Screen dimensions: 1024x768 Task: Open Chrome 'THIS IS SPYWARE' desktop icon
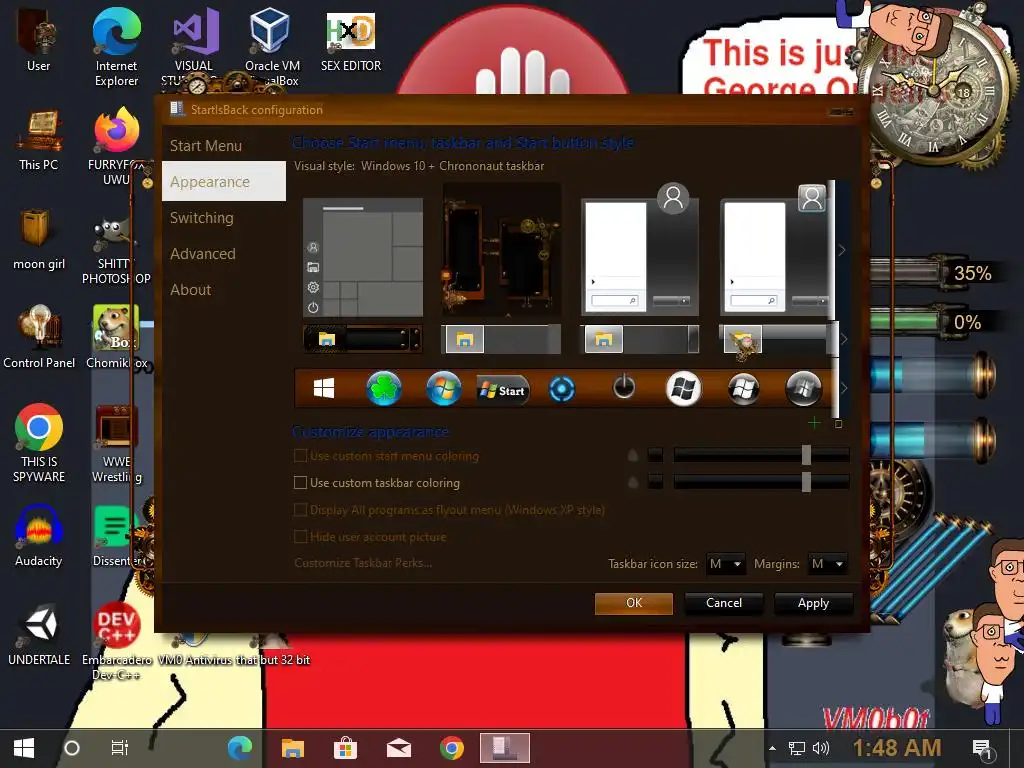tap(39, 443)
